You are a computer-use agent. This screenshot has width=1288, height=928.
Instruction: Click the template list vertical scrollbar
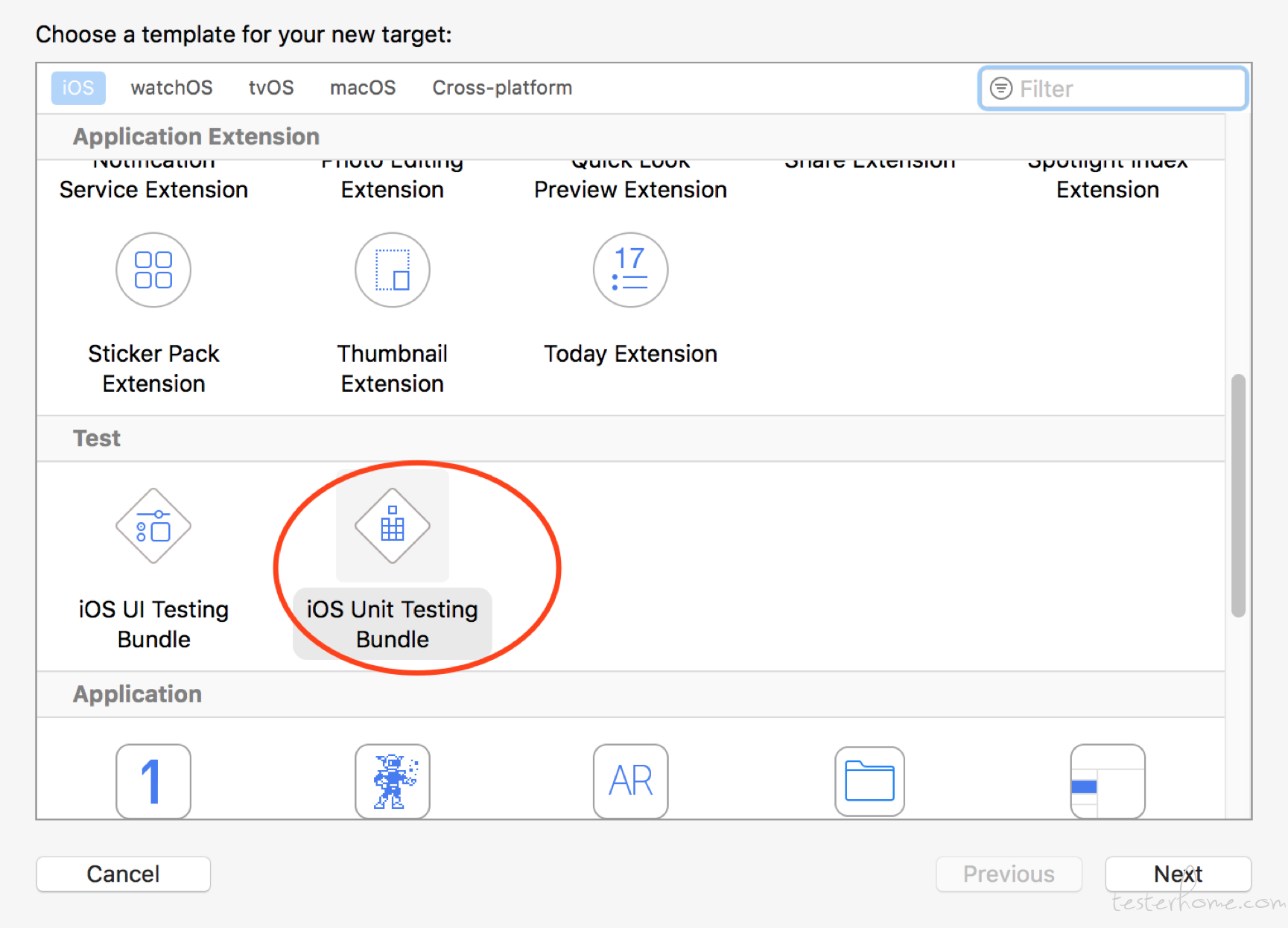click(x=1238, y=495)
